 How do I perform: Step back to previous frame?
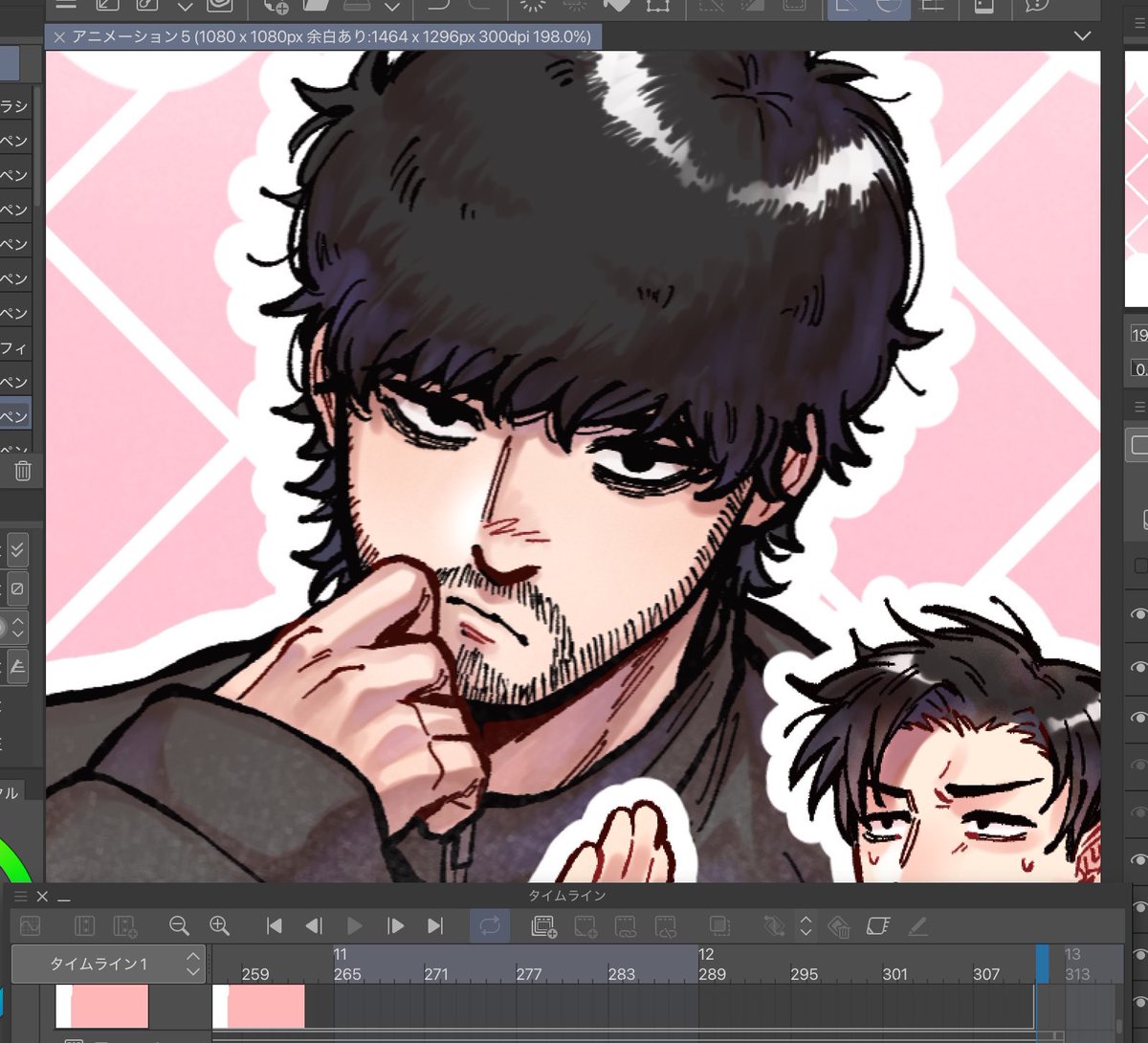point(314,925)
